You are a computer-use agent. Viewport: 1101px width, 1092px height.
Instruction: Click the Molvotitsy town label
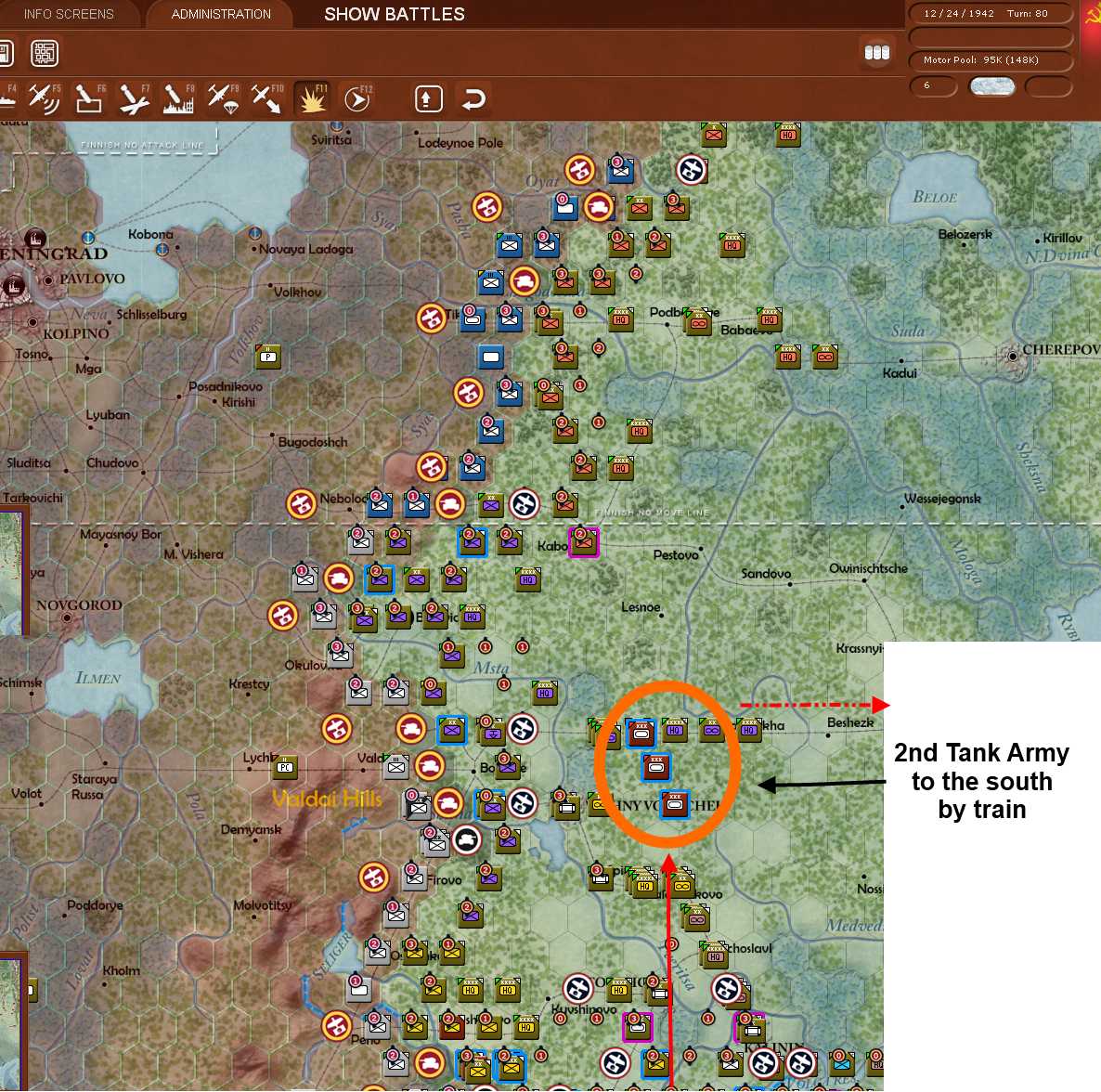pyautogui.click(x=262, y=905)
